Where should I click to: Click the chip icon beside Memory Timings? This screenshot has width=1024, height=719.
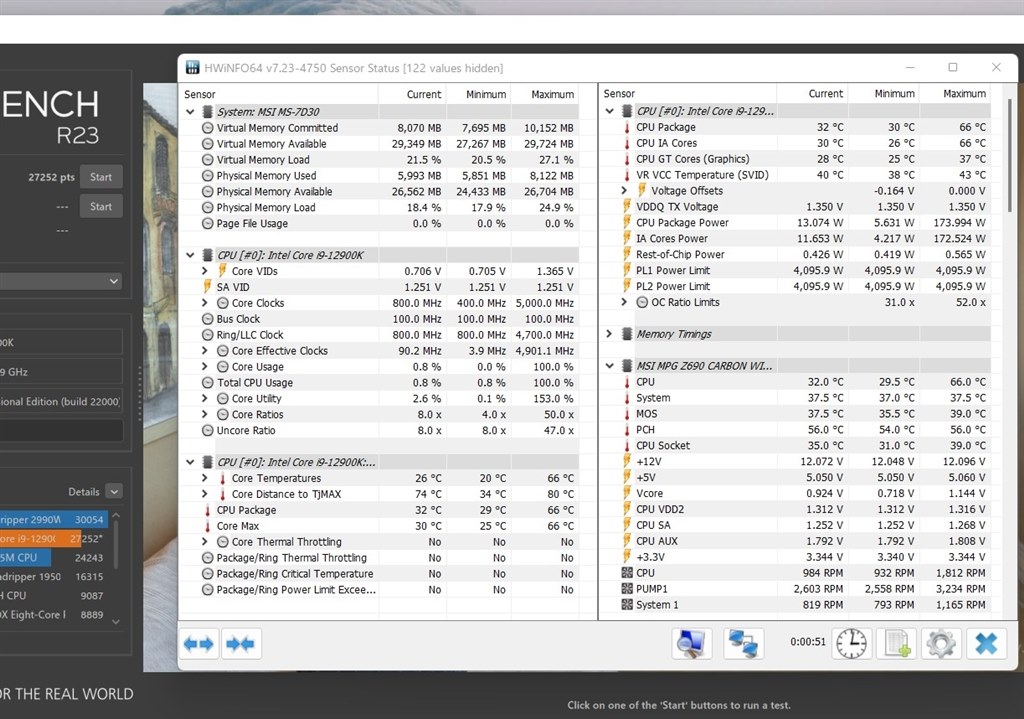pos(626,334)
